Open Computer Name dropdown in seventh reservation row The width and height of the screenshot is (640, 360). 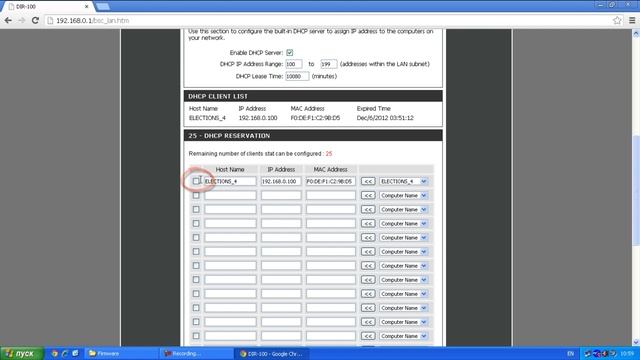coord(404,266)
